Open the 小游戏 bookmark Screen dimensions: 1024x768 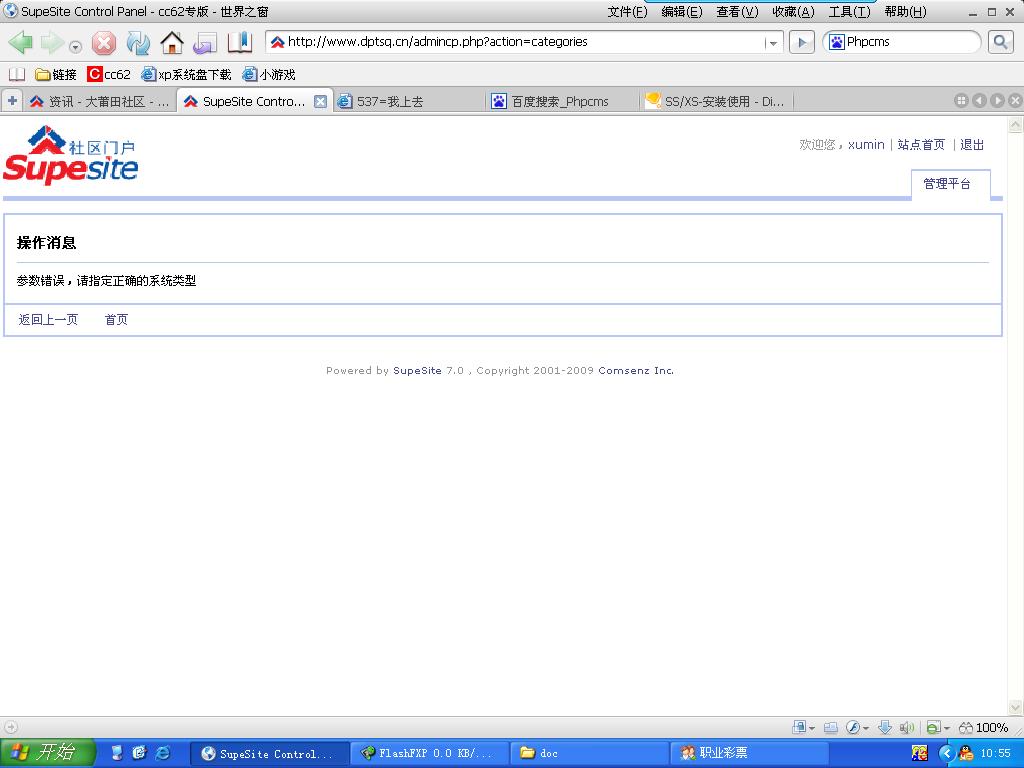(x=269, y=74)
